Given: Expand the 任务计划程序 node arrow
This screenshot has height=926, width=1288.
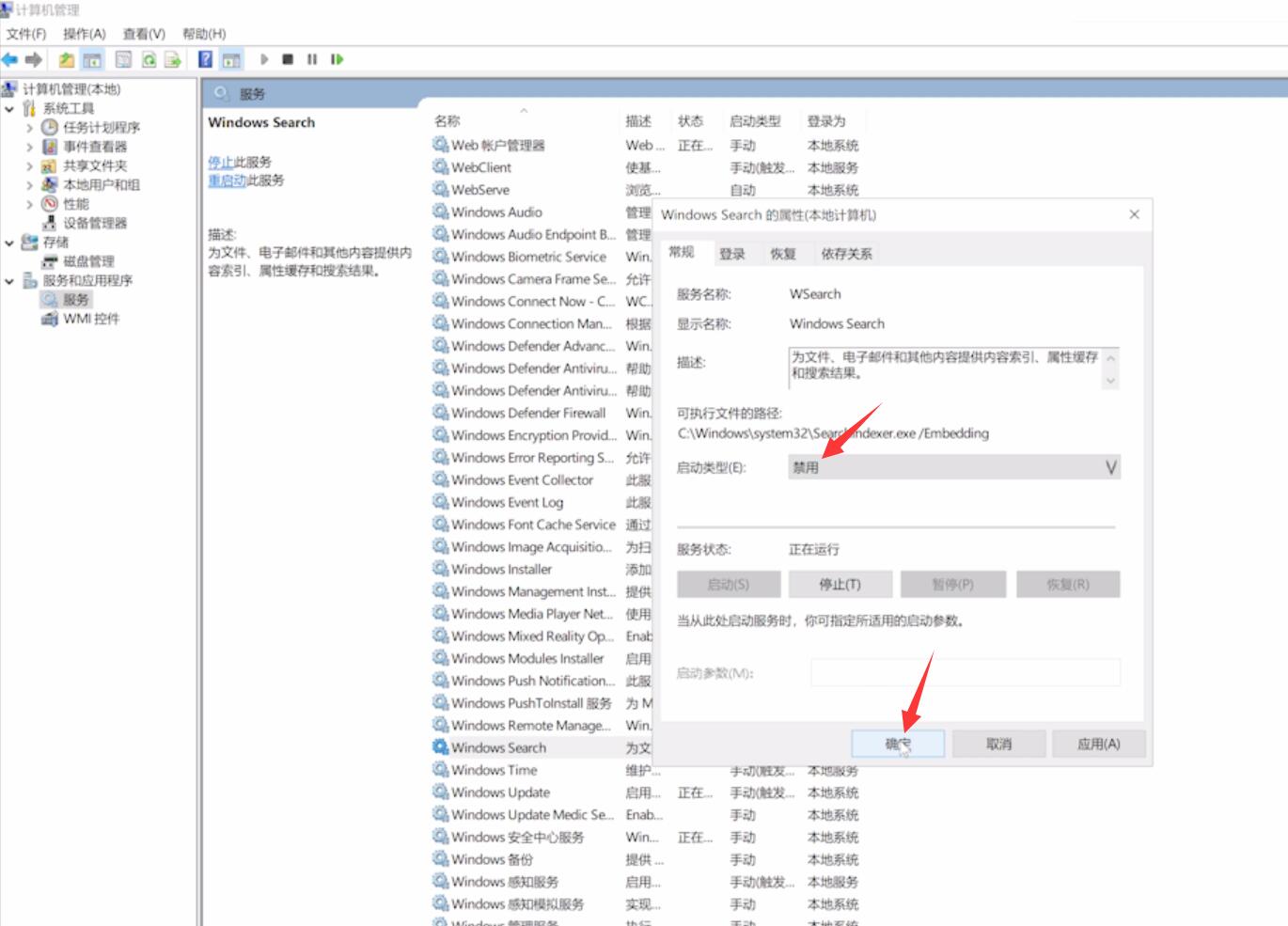Looking at the screenshot, I should (29, 128).
